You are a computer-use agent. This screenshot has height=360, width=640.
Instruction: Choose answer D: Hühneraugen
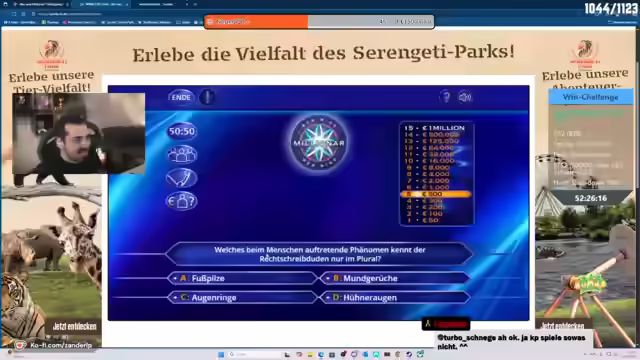coord(395,298)
